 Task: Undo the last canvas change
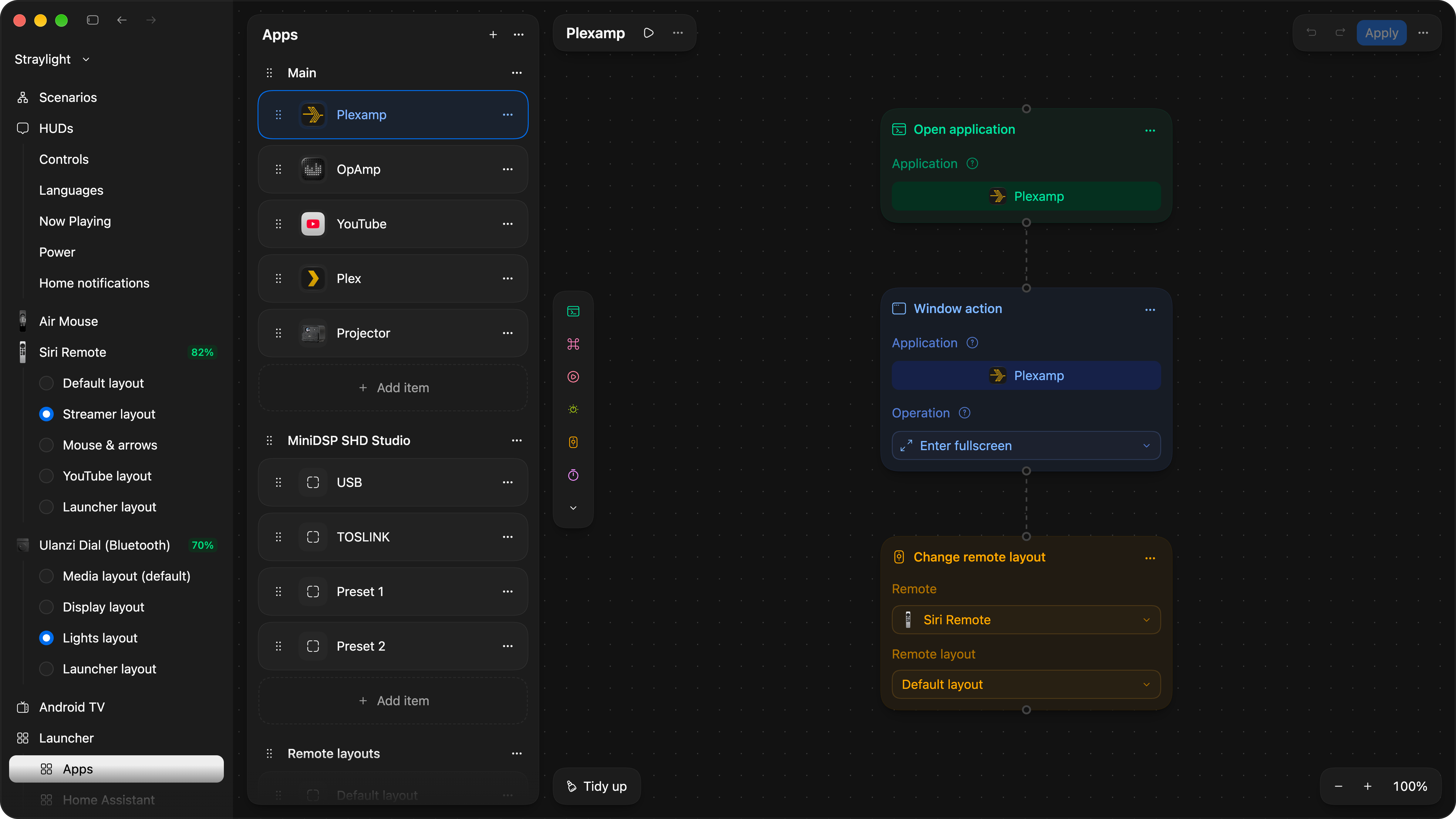pos(1311,33)
